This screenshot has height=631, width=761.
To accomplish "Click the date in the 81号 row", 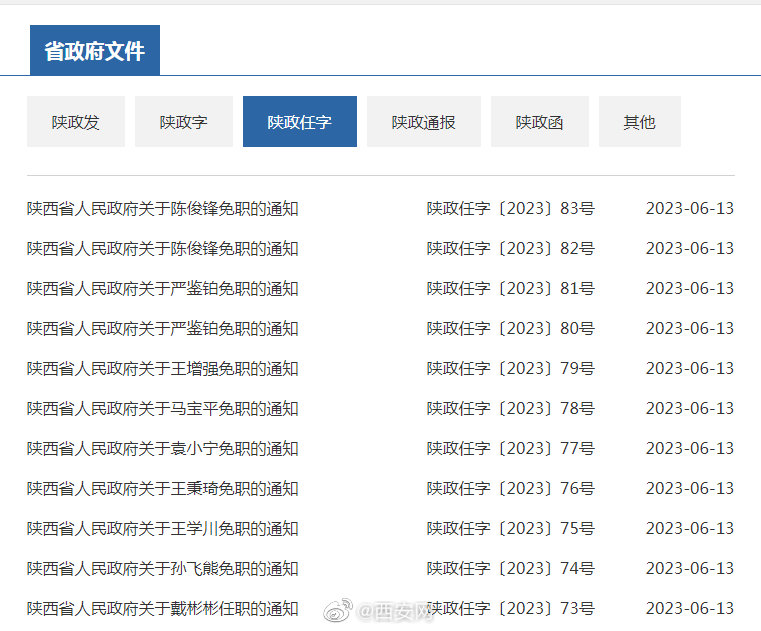I will point(690,289).
